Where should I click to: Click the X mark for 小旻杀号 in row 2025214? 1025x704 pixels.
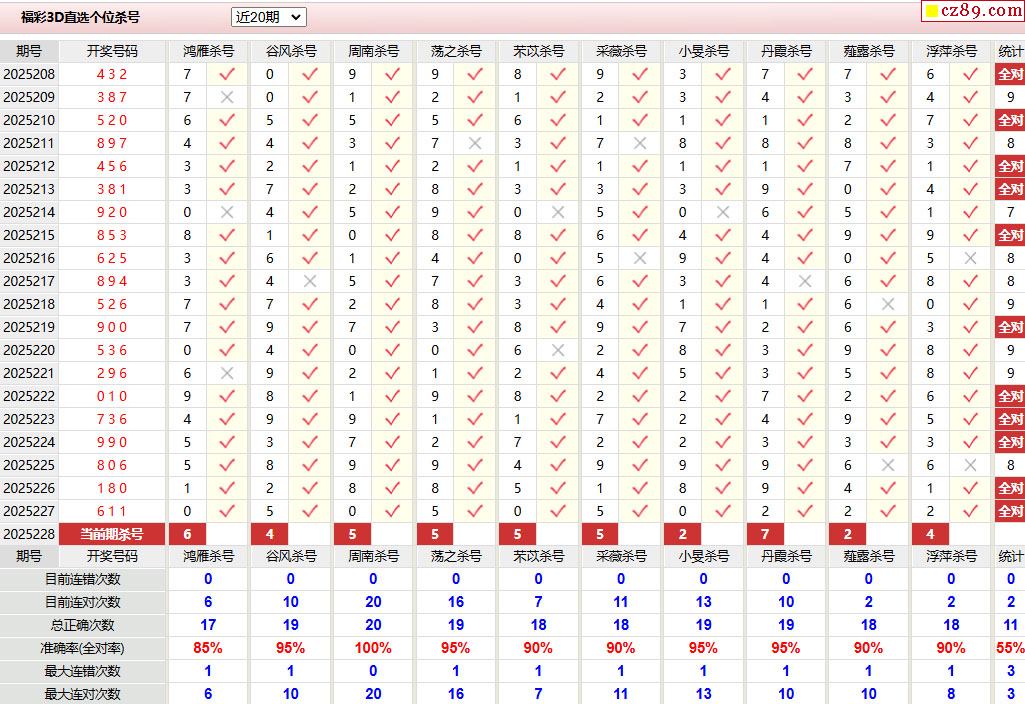pos(723,212)
